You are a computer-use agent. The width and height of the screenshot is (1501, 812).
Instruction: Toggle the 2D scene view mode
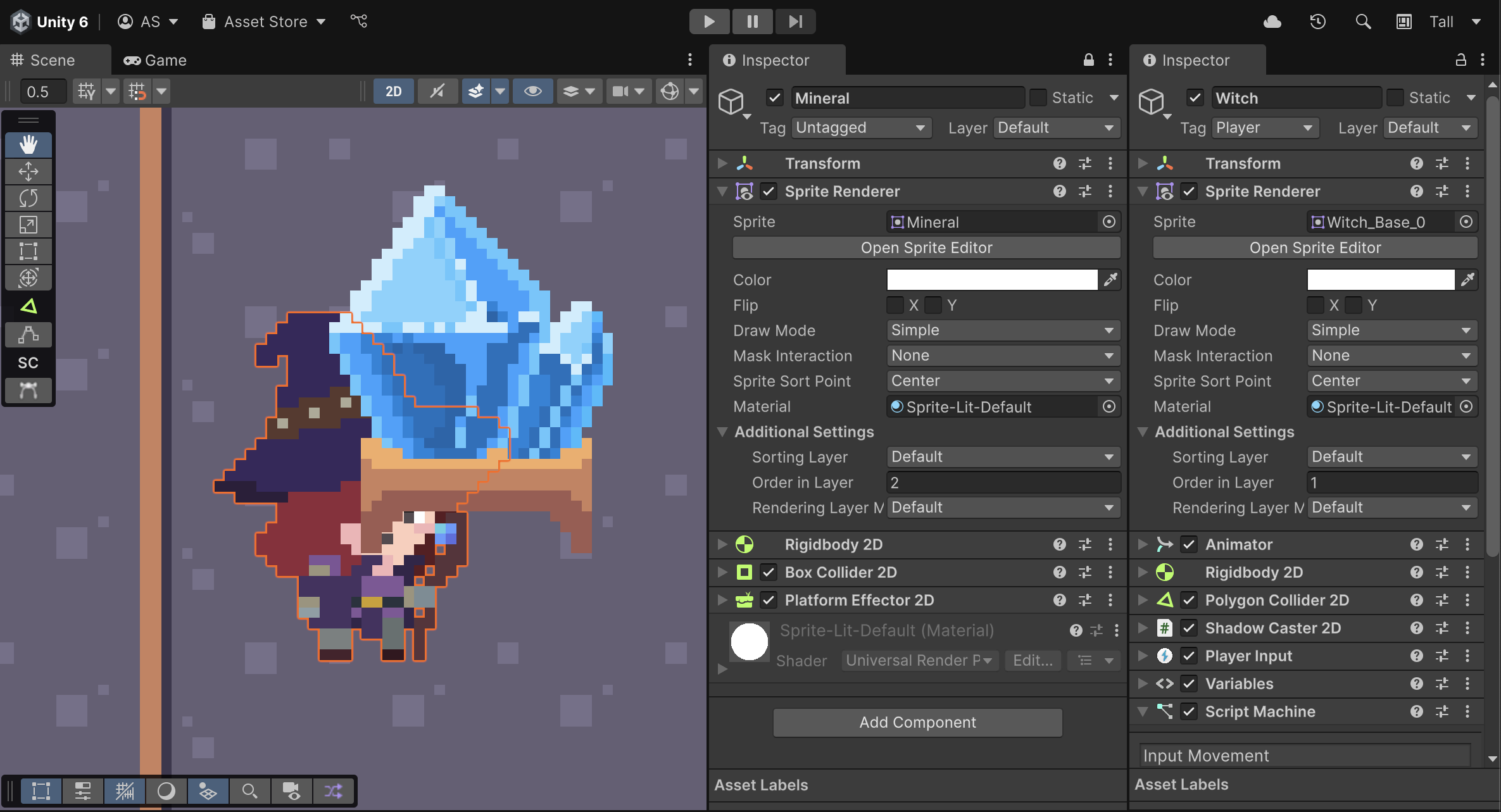(393, 91)
